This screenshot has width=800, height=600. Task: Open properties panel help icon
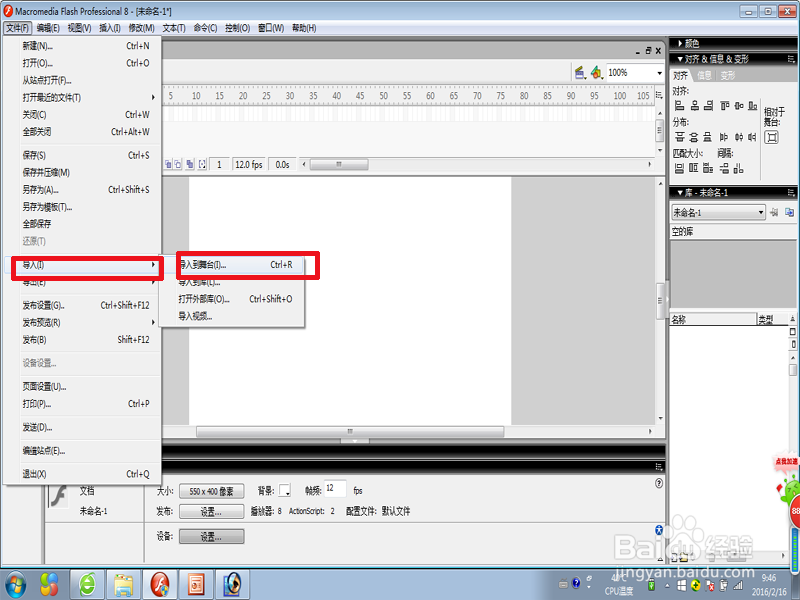coord(659,483)
